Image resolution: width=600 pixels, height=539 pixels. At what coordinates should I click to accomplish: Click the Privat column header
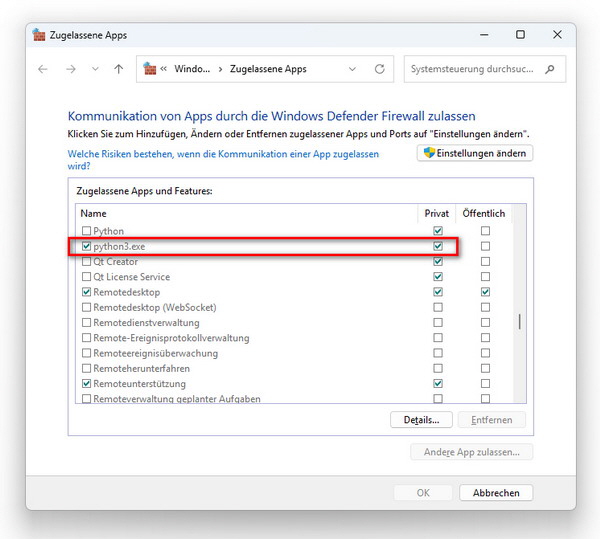pyautogui.click(x=437, y=213)
